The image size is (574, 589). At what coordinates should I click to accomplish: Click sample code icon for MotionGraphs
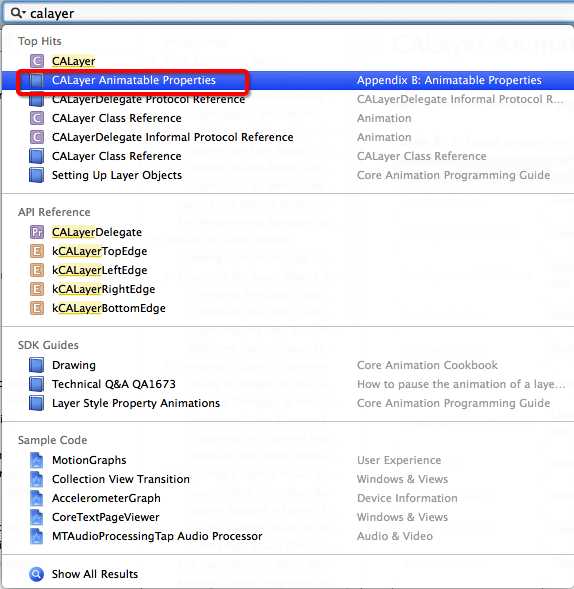pos(37,460)
